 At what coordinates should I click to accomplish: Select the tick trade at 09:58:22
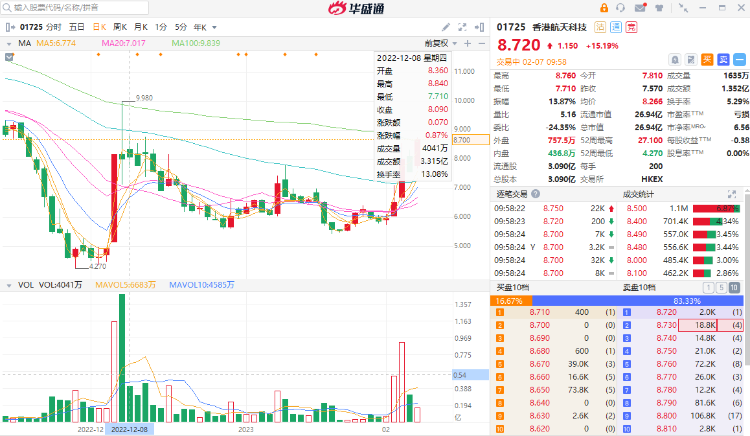click(554, 208)
